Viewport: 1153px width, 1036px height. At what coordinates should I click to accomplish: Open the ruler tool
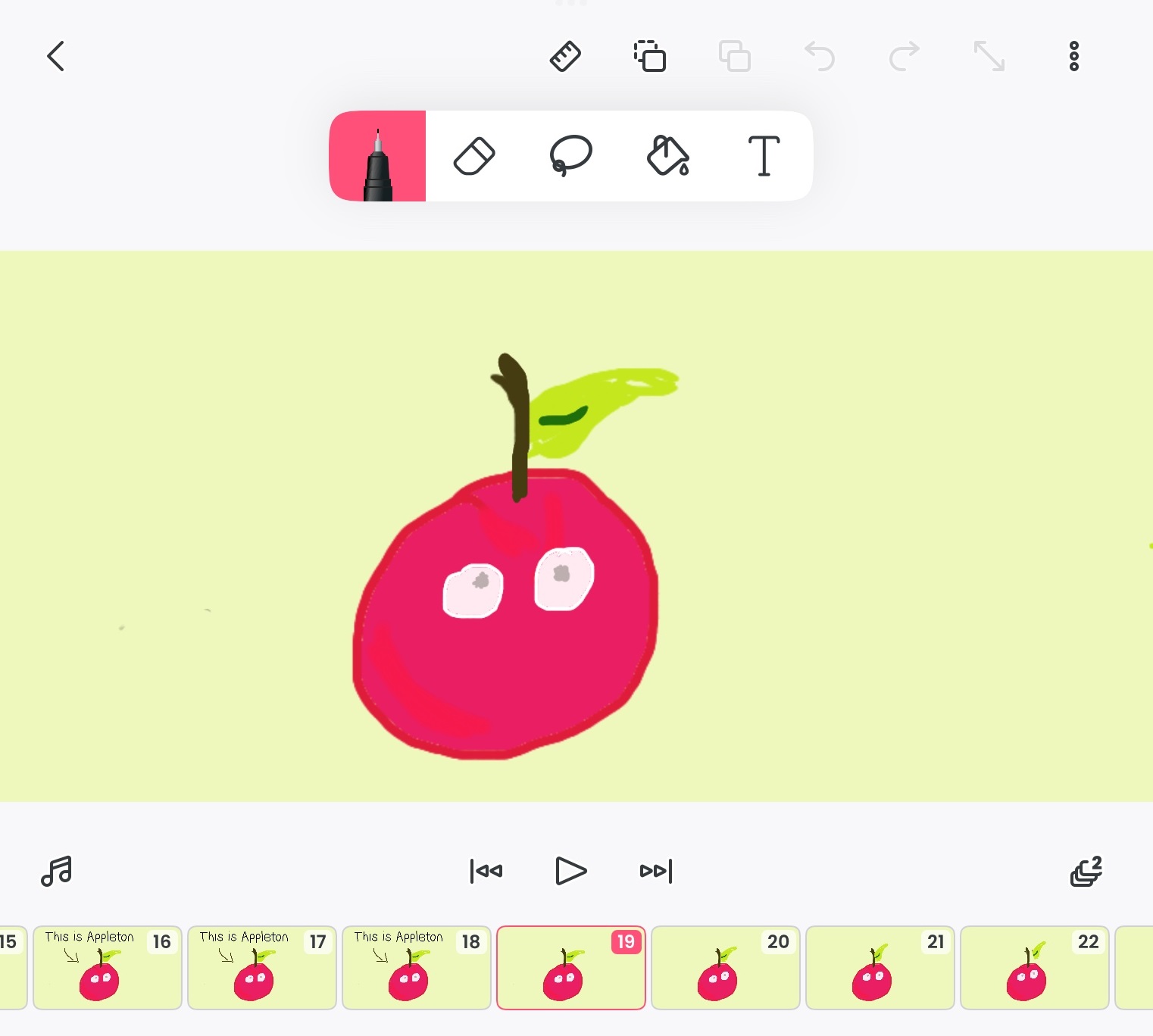coord(565,57)
